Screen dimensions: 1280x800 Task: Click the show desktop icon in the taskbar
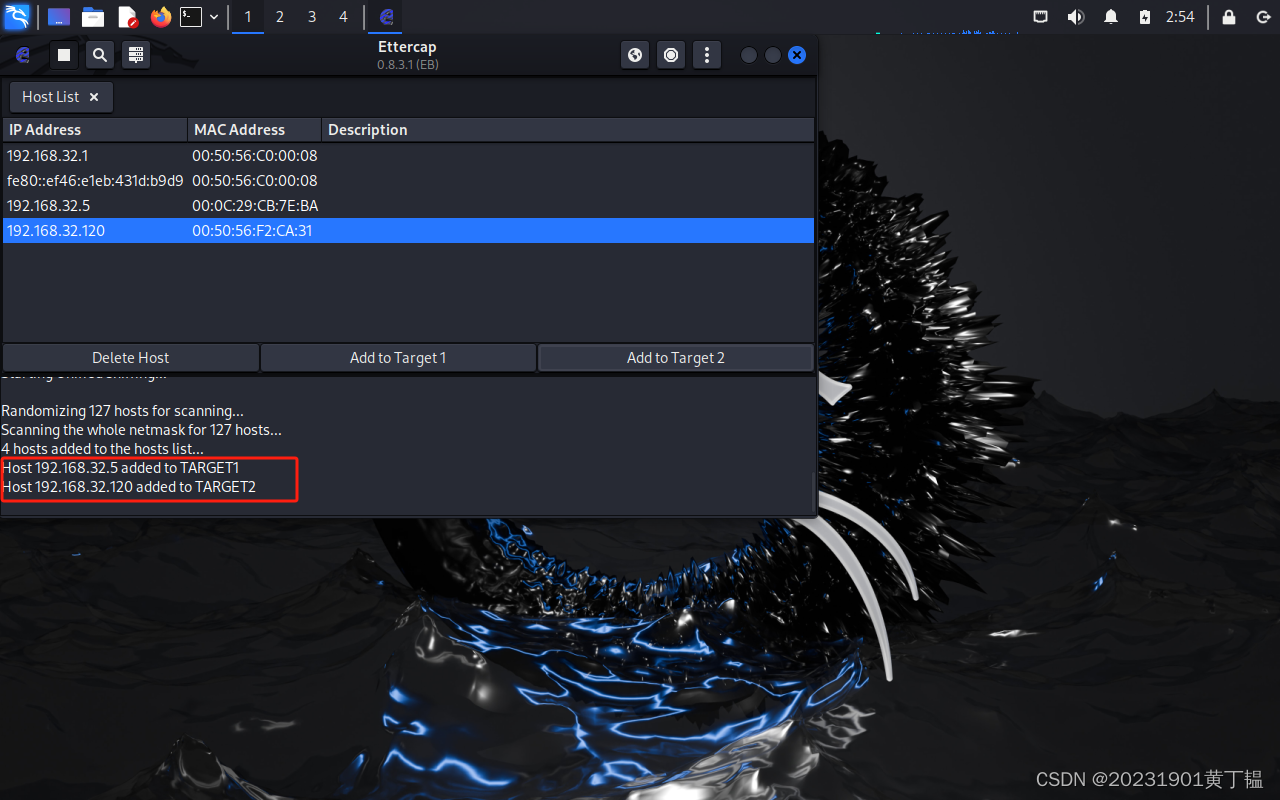pos(59,17)
